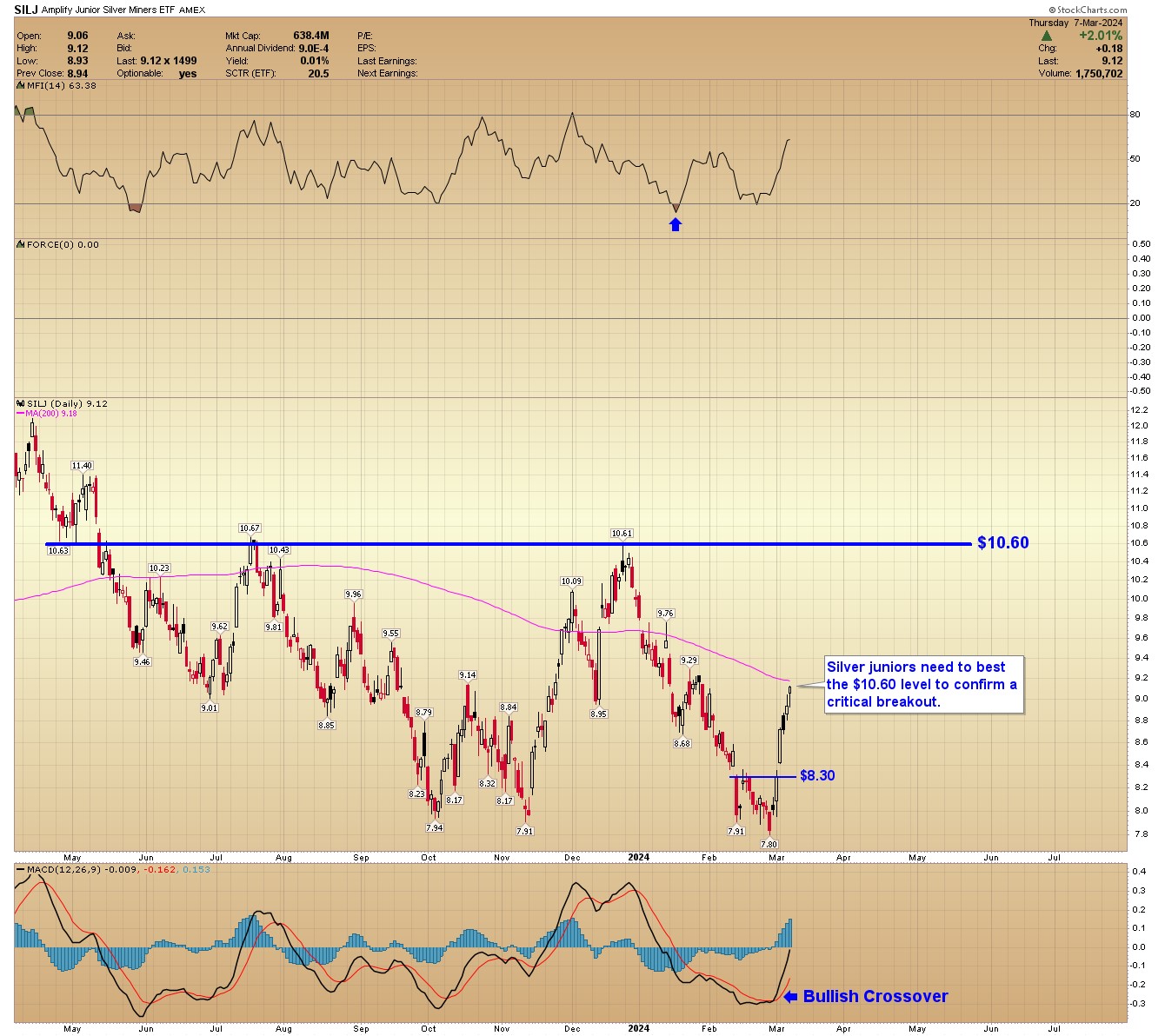Click the 10.23 price label

tap(159, 568)
